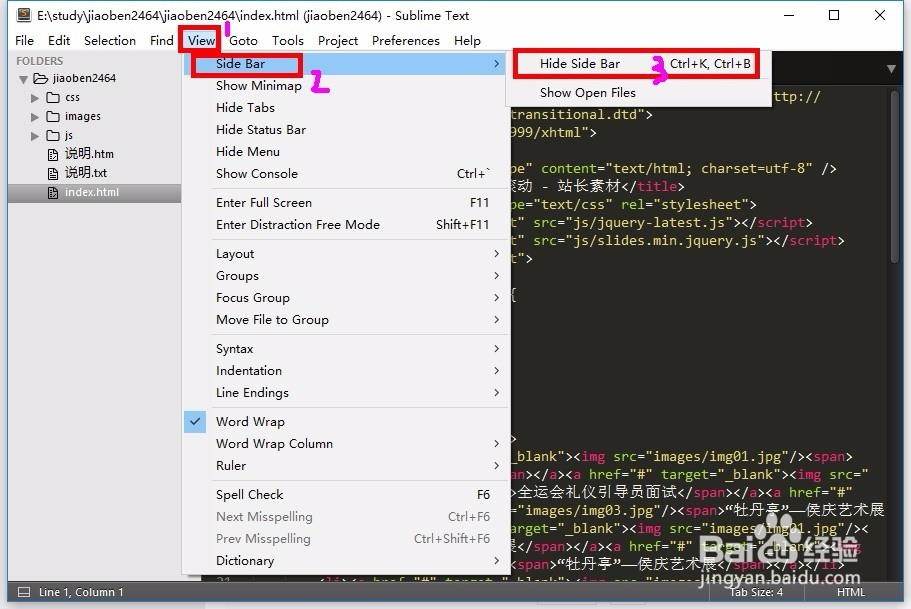This screenshot has width=911, height=609.
Task: Open the Syntax submenu
Action: (347, 349)
